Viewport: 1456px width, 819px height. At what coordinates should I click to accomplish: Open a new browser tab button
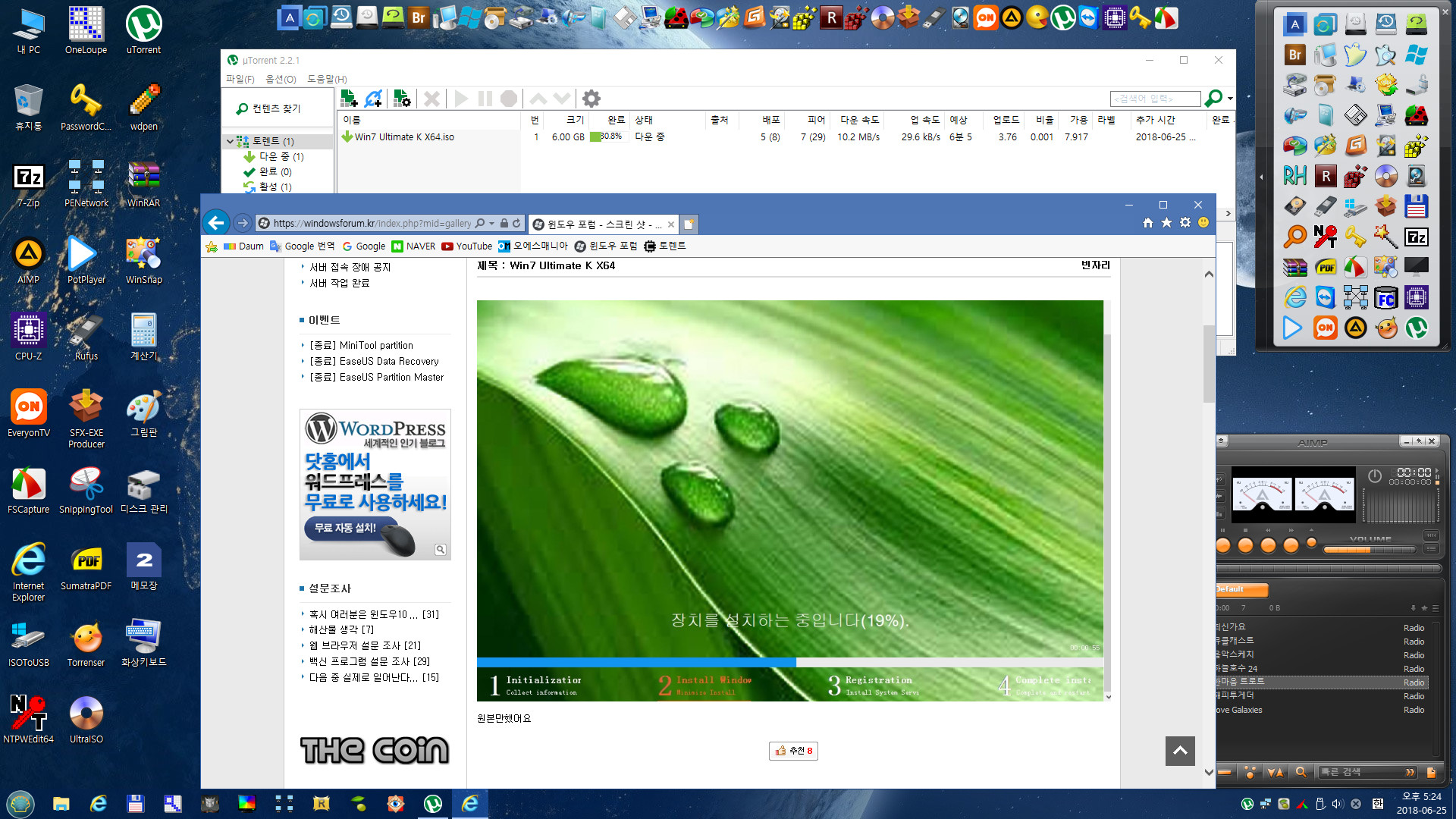pos(689,224)
